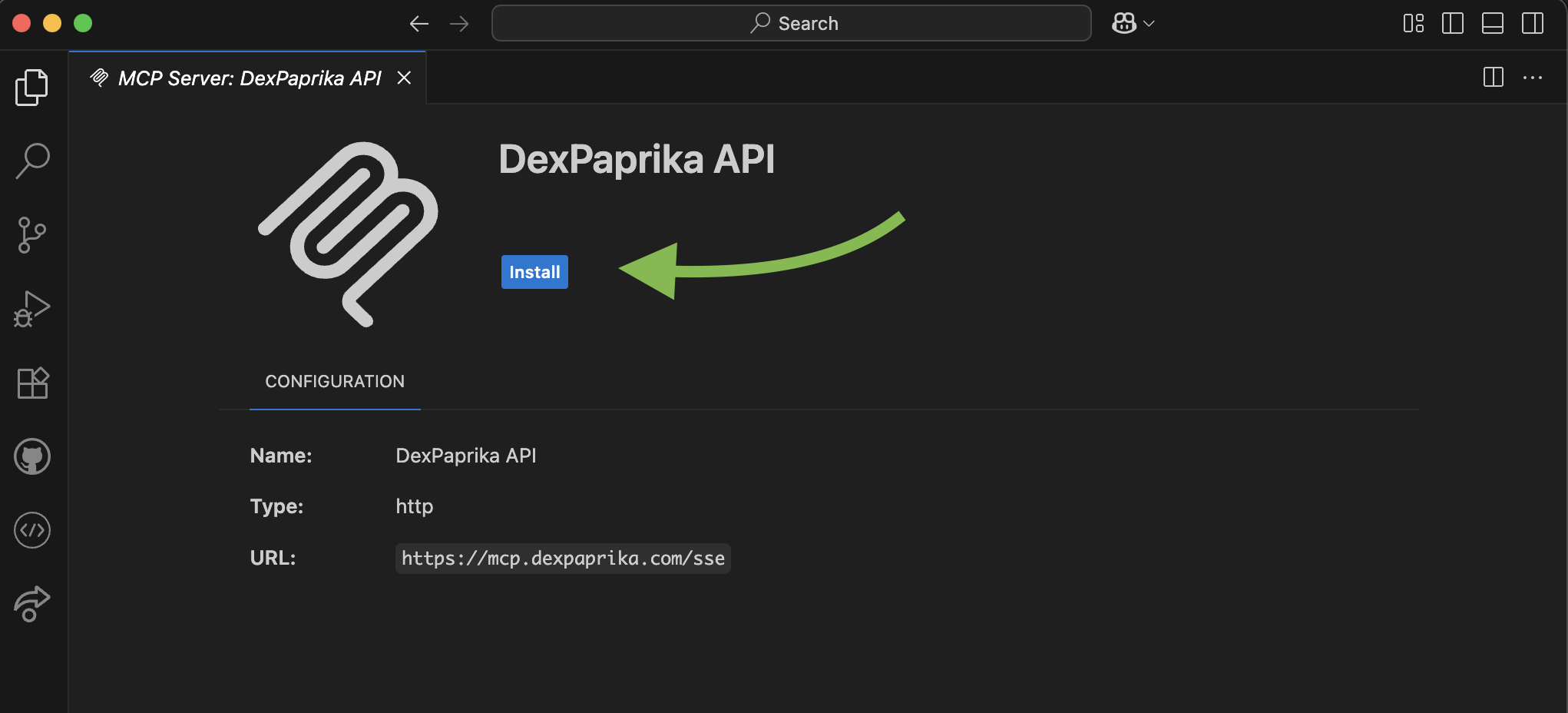Select the URL https://mcp.dexpaprika.com/sse
The image size is (1568, 713).
(563, 558)
